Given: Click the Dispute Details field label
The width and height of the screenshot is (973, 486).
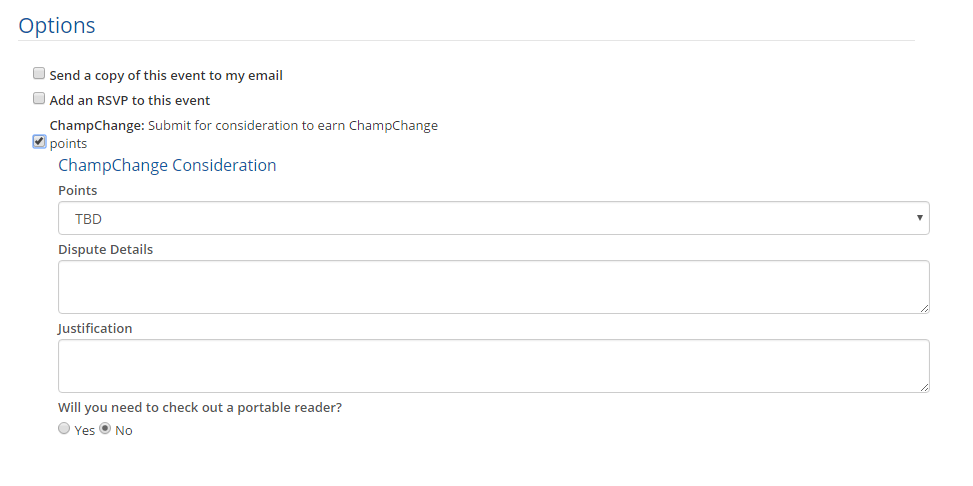Looking at the screenshot, I should click(x=105, y=249).
